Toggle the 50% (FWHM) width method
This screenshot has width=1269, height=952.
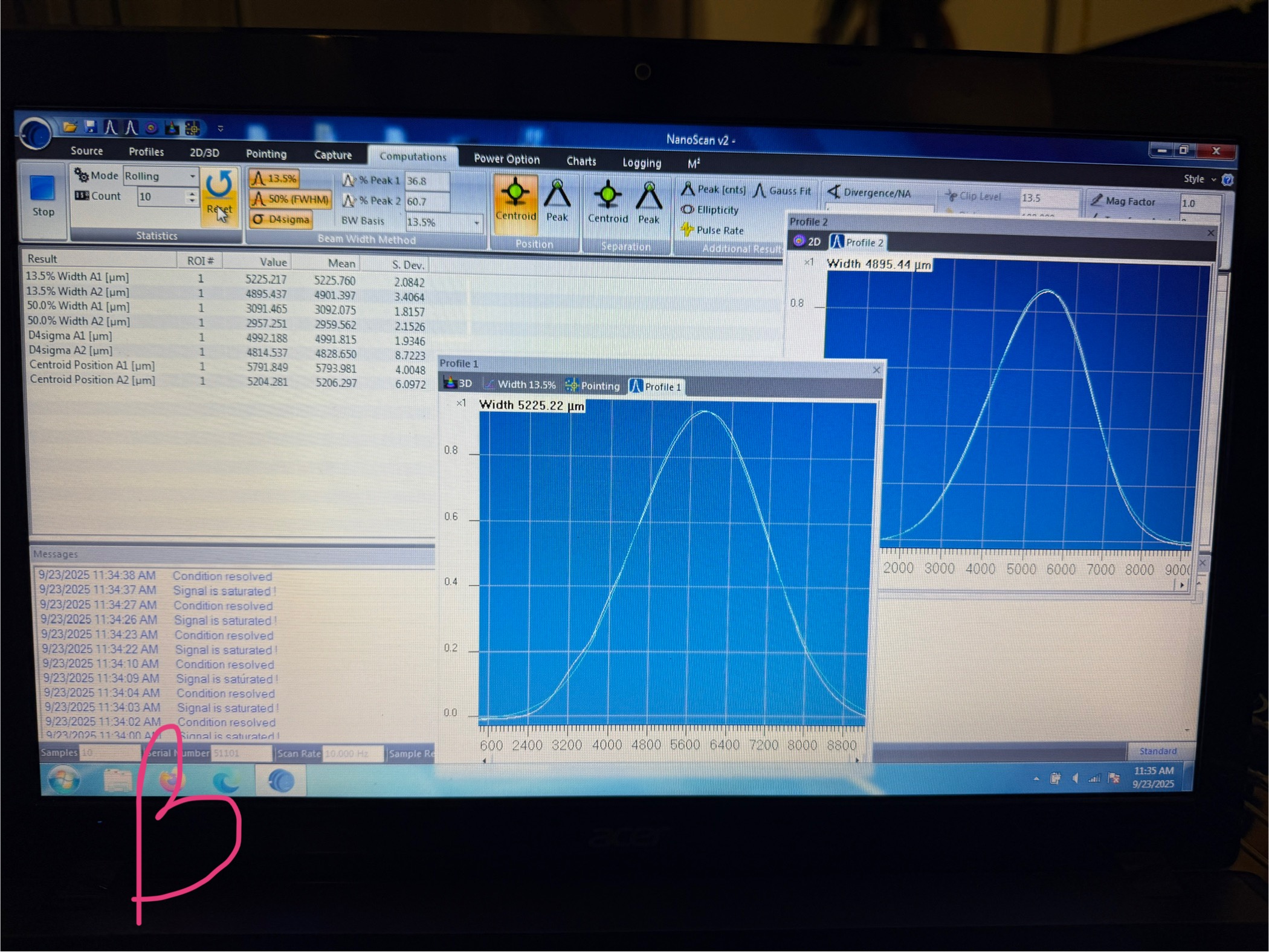(290, 199)
